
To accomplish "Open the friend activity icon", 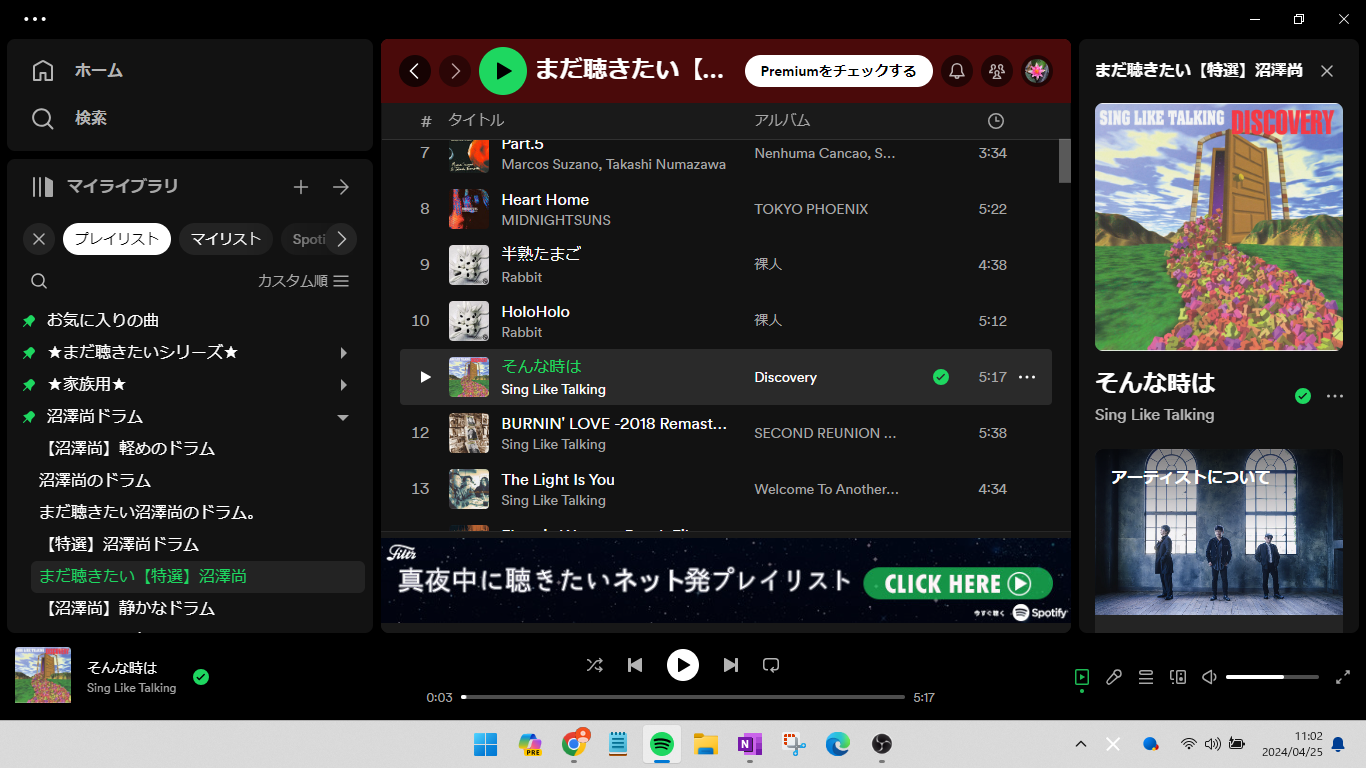I will pos(996,71).
